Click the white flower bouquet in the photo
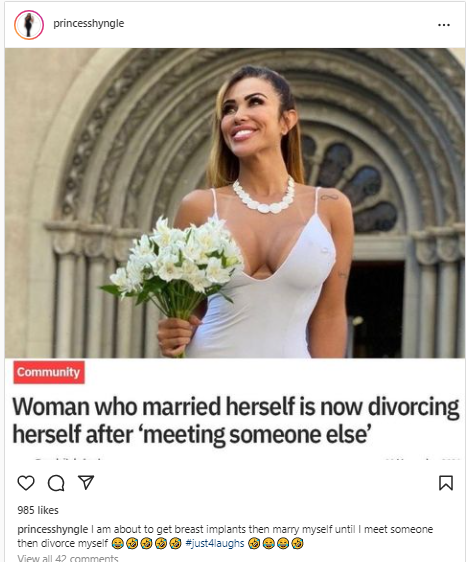The height and width of the screenshot is (562, 466). click(172, 265)
